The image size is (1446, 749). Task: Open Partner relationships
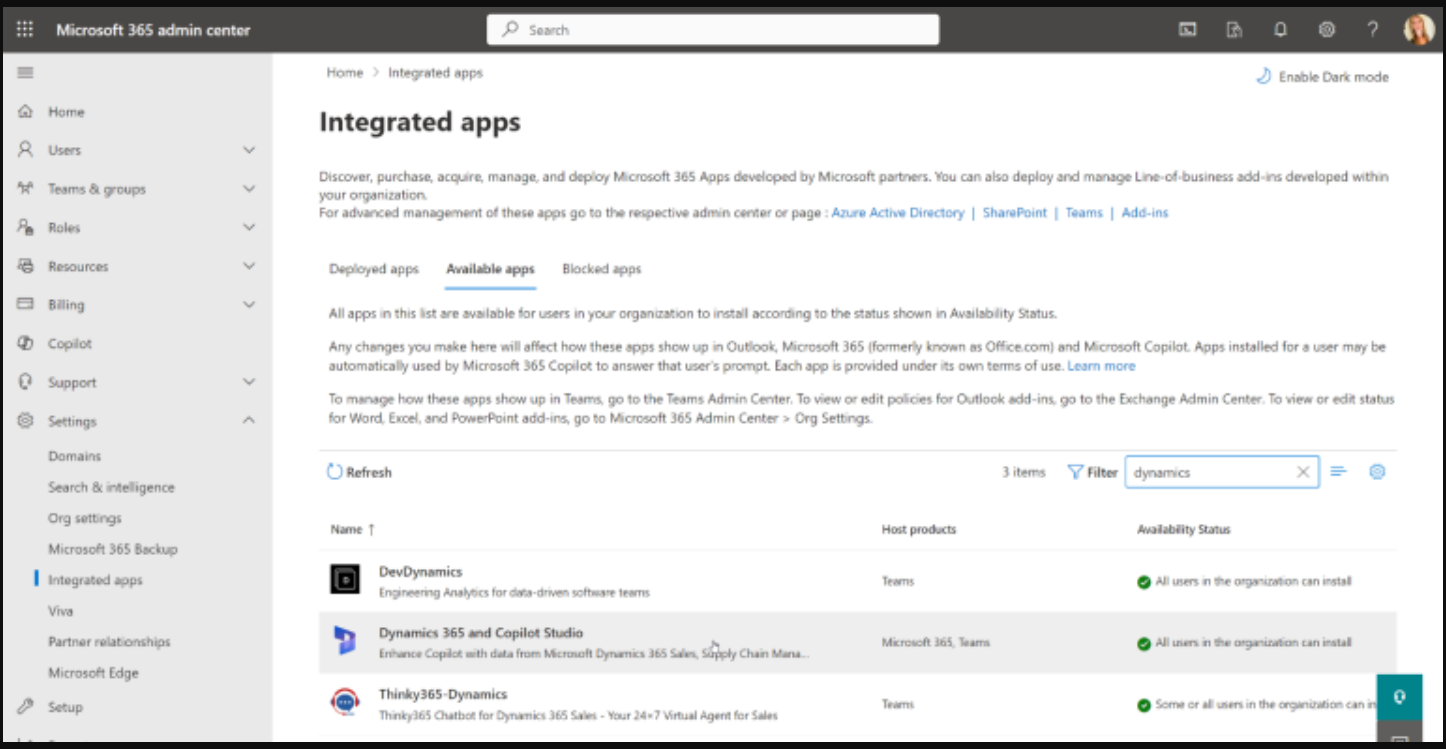coord(109,642)
